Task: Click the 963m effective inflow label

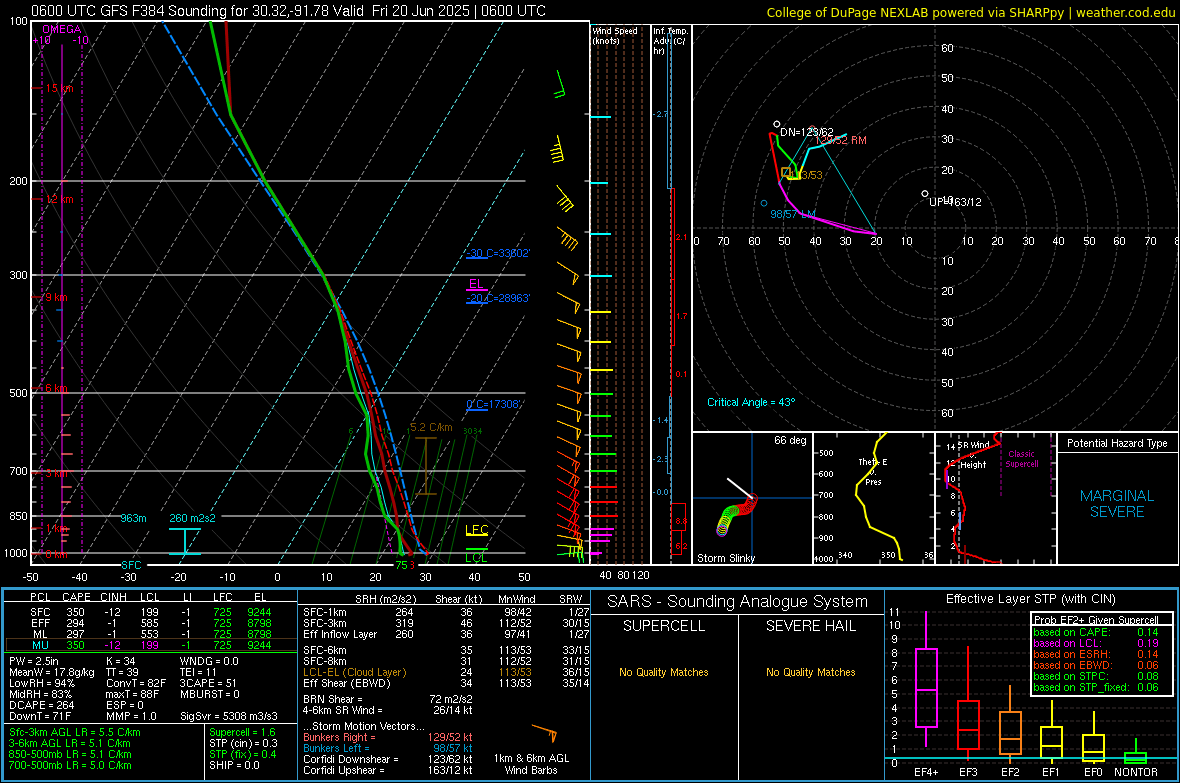Action: (x=133, y=518)
